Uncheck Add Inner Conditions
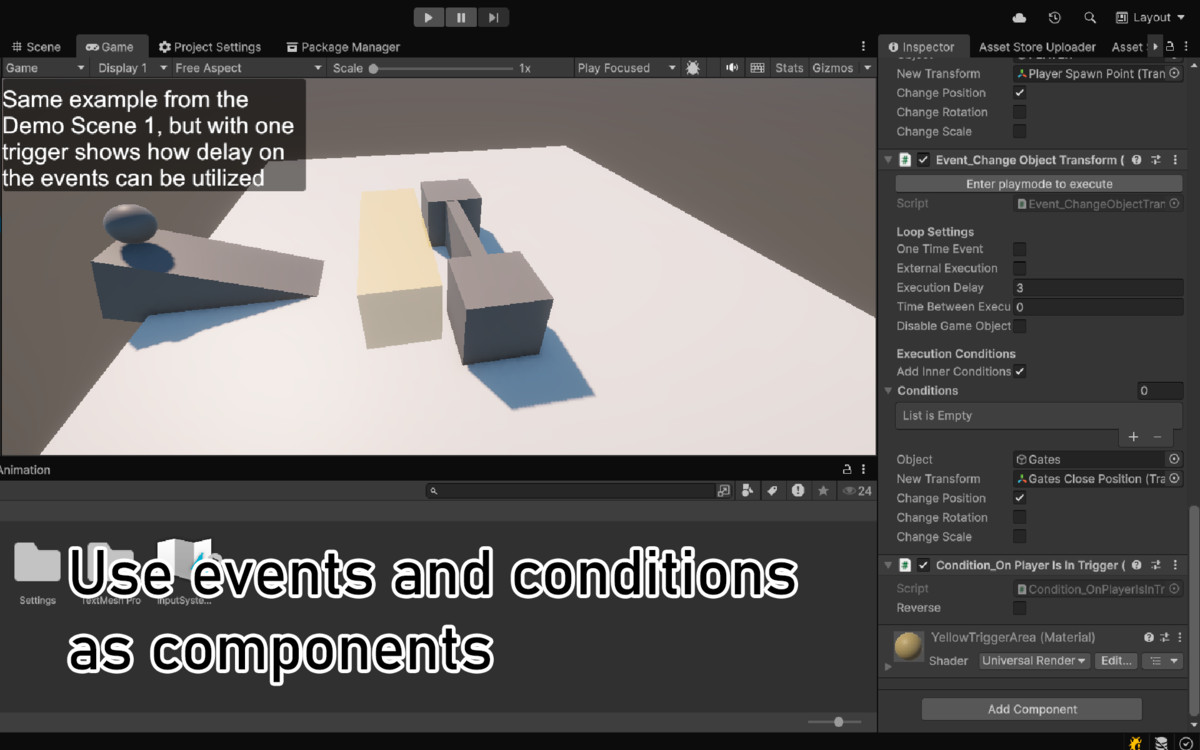 pyautogui.click(x=1019, y=371)
